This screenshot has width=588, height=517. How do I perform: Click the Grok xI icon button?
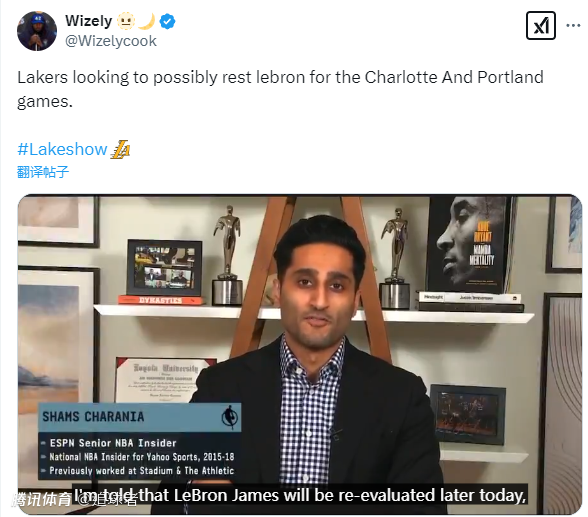(541, 25)
